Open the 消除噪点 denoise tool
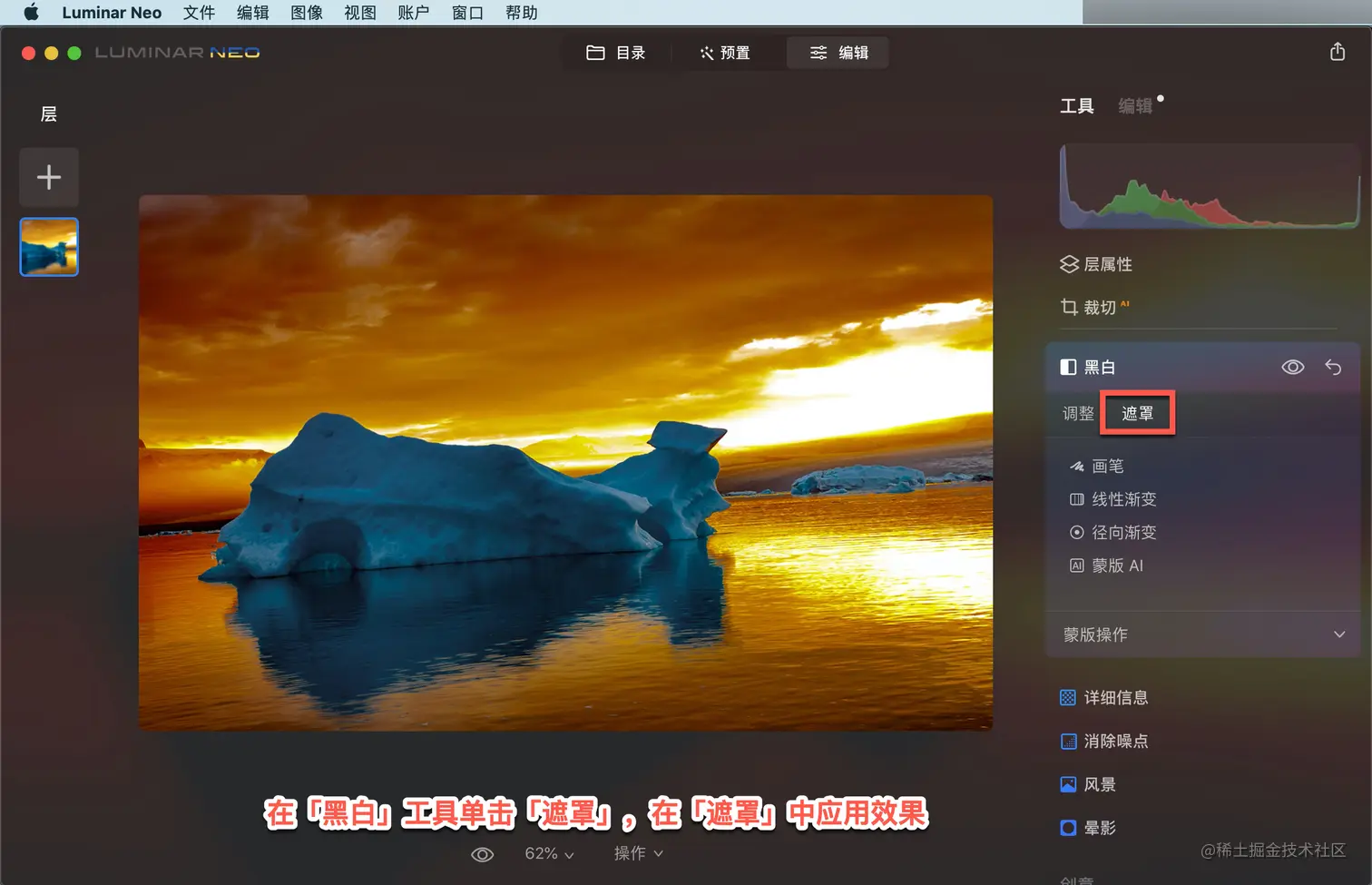This screenshot has width=1372, height=885. coord(1104,742)
